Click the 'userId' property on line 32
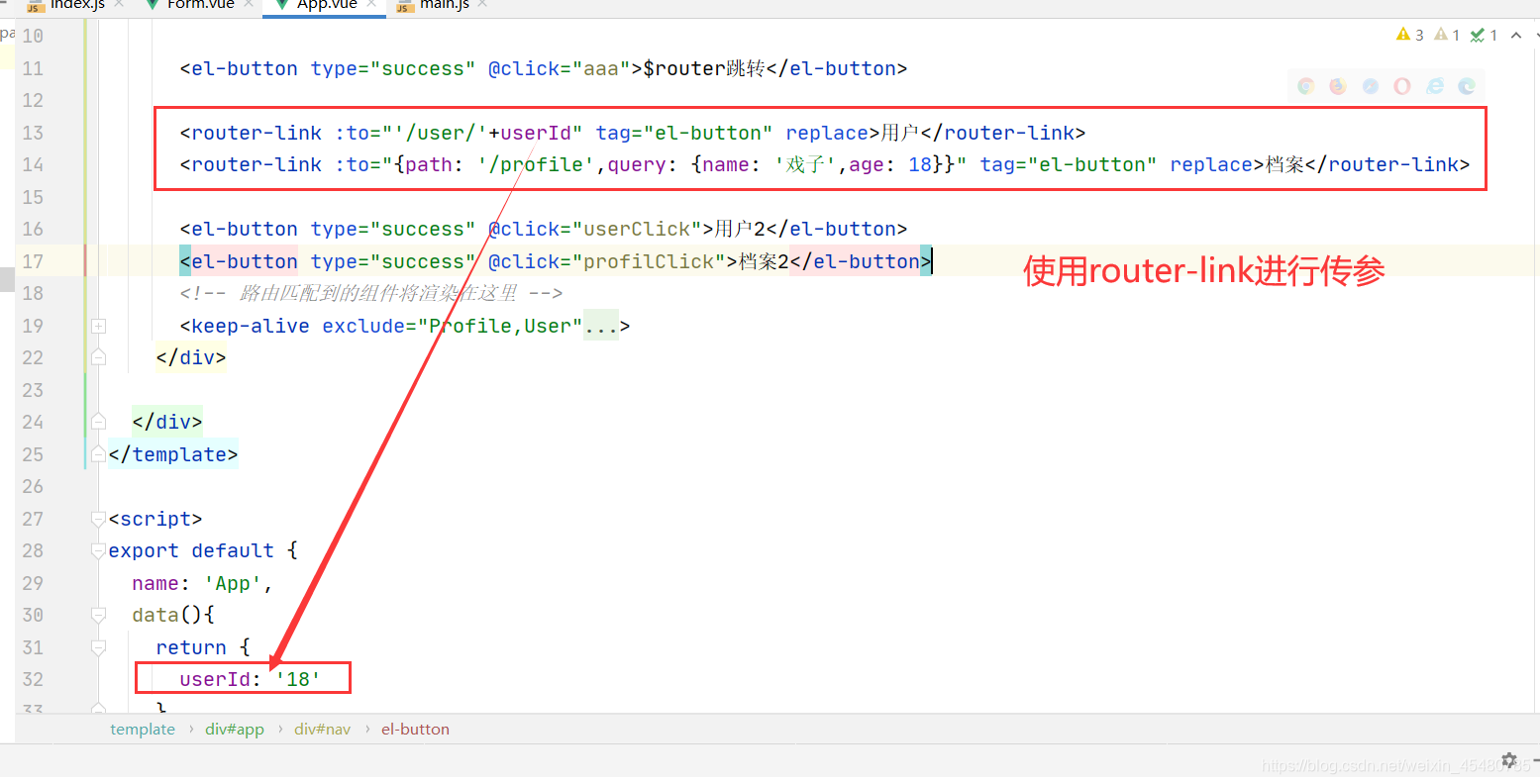 (215, 679)
